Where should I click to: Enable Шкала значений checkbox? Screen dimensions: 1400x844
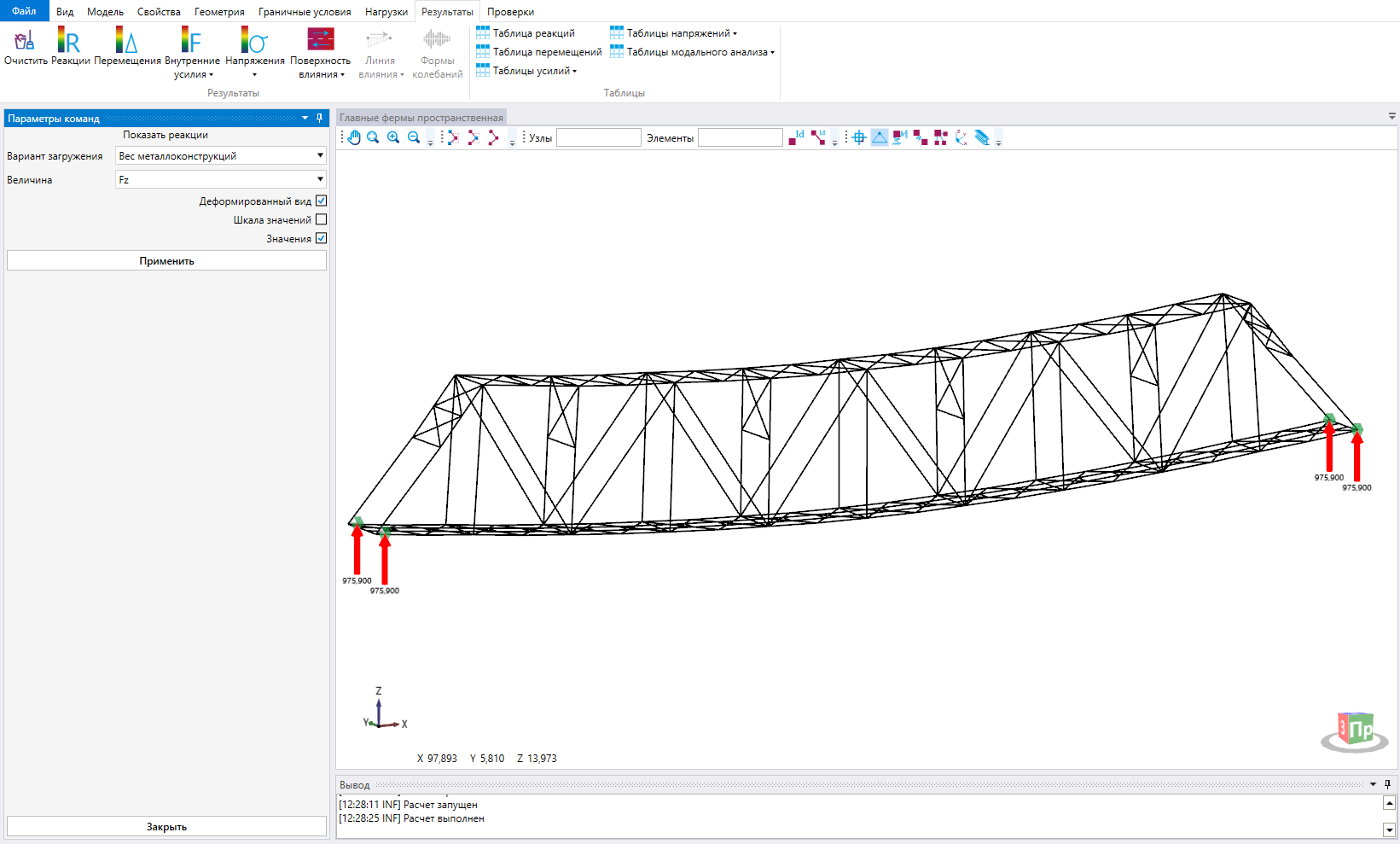pyautogui.click(x=322, y=219)
